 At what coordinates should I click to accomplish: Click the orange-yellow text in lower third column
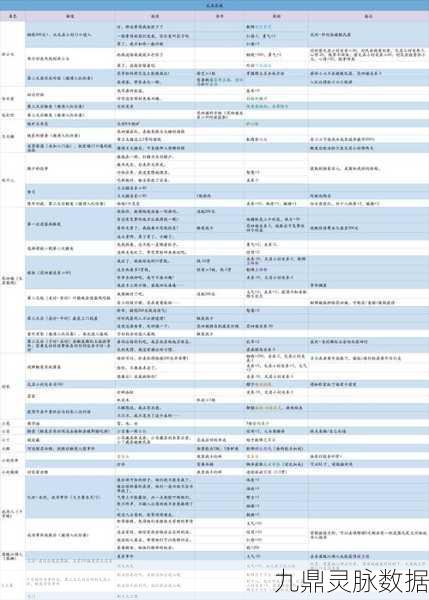tap(123, 456)
